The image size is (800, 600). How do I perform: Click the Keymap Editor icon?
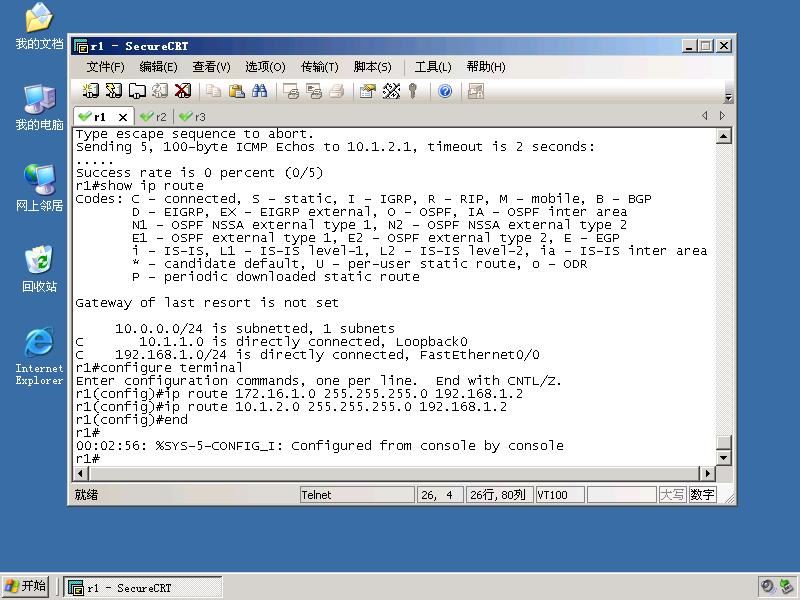[391, 91]
